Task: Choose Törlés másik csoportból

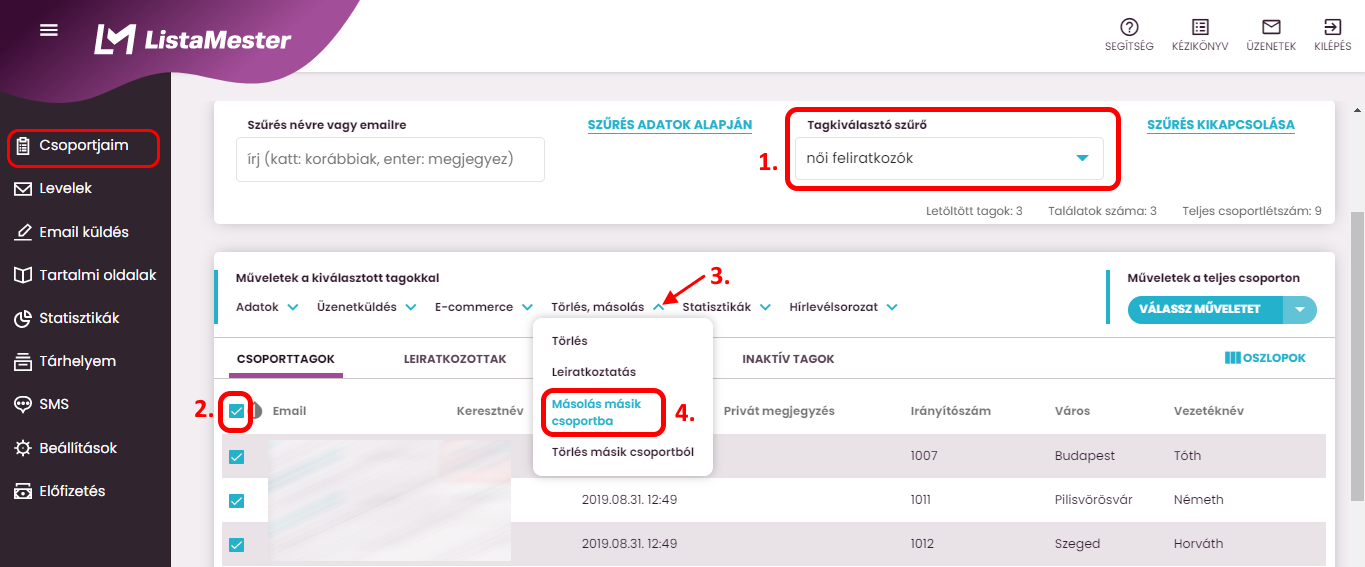Action: point(623,452)
